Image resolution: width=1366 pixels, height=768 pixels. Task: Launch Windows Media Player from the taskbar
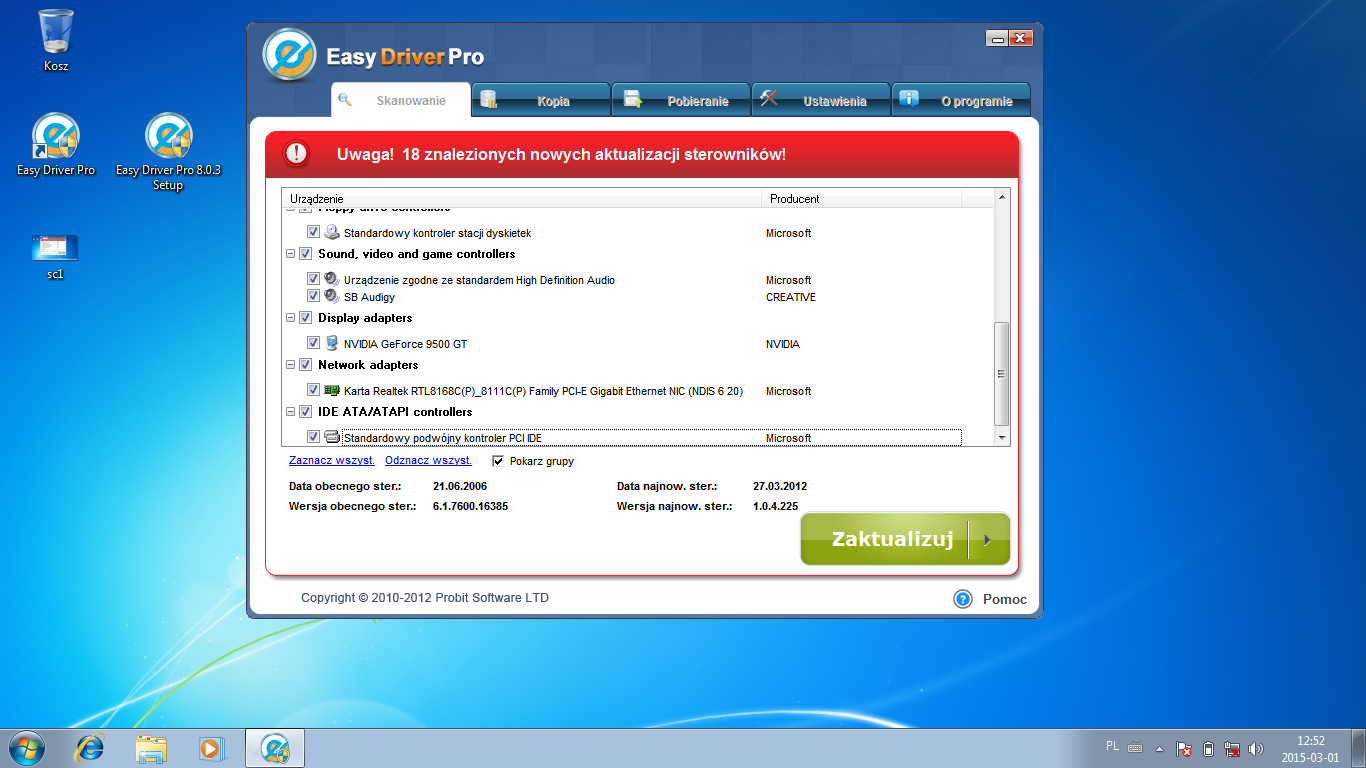tap(211, 747)
